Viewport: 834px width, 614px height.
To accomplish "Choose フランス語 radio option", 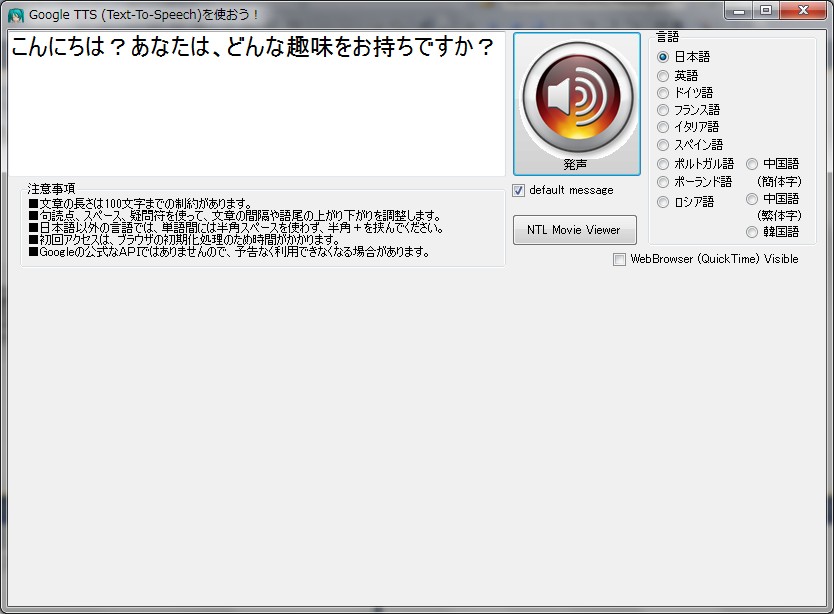I will click(x=663, y=110).
